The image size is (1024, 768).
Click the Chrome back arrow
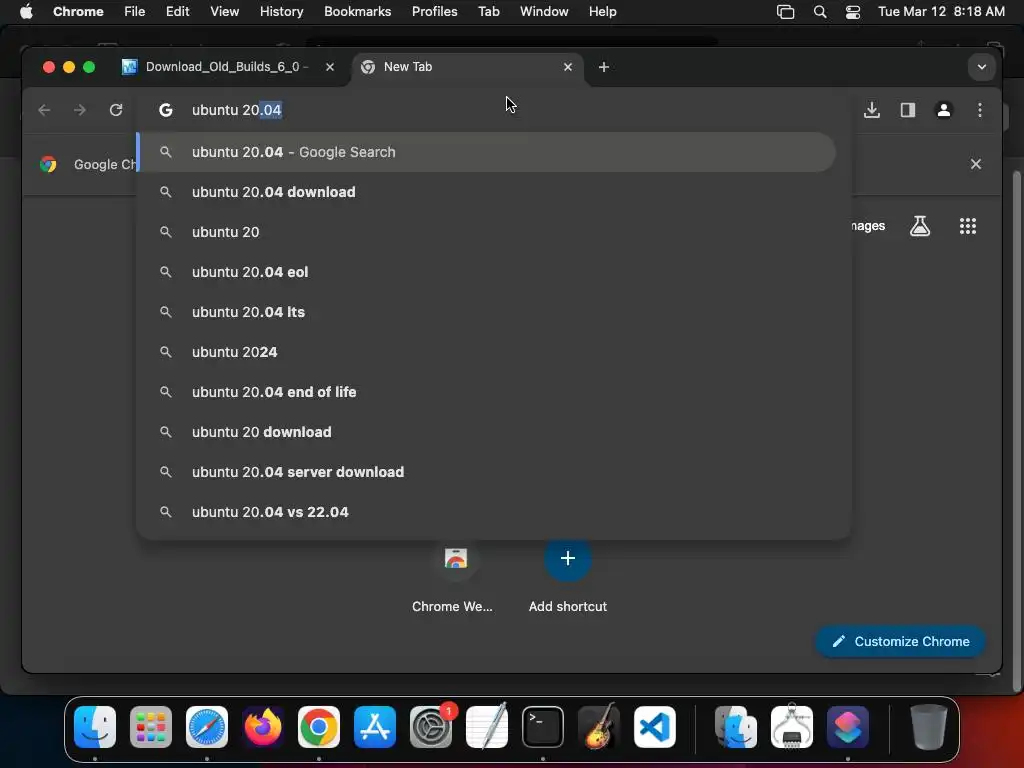pos(44,110)
